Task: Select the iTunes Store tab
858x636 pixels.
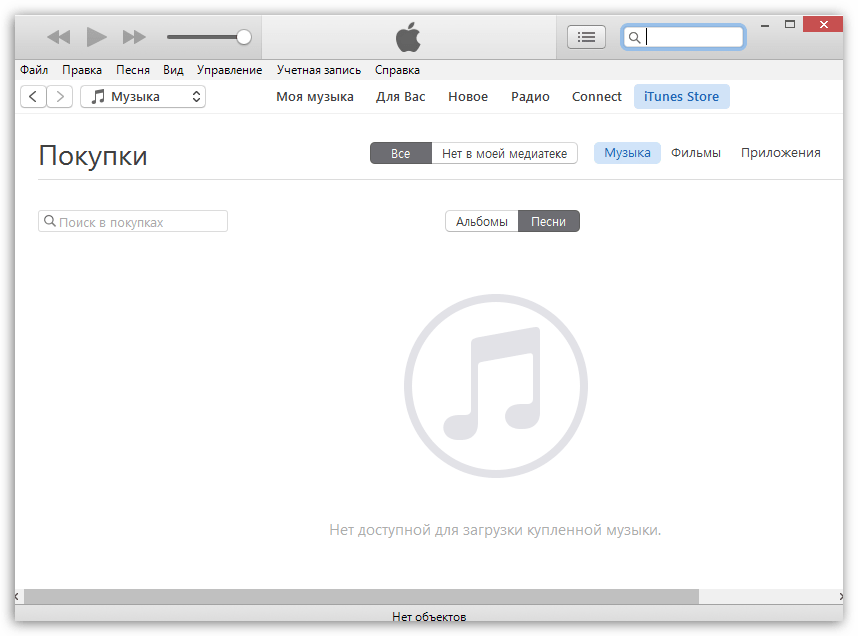Action: (x=681, y=97)
